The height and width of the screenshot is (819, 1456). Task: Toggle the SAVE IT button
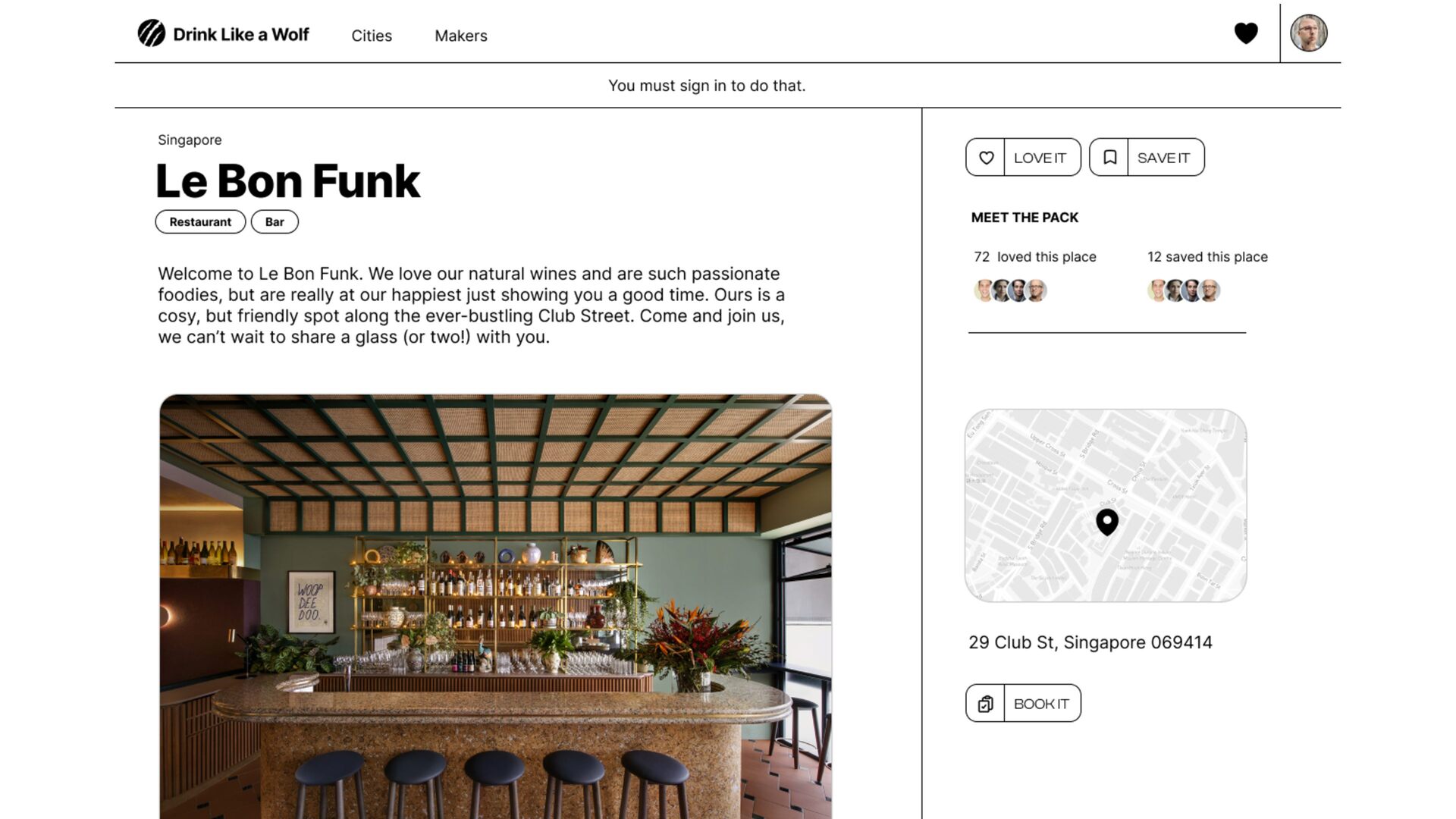click(1147, 157)
